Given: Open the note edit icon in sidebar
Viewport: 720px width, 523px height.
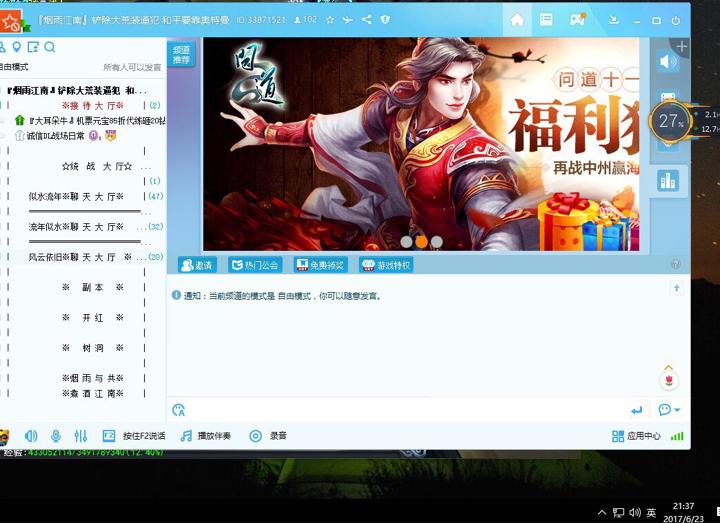Looking at the screenshot, I should pyautogui.click(x=33, y=47).
